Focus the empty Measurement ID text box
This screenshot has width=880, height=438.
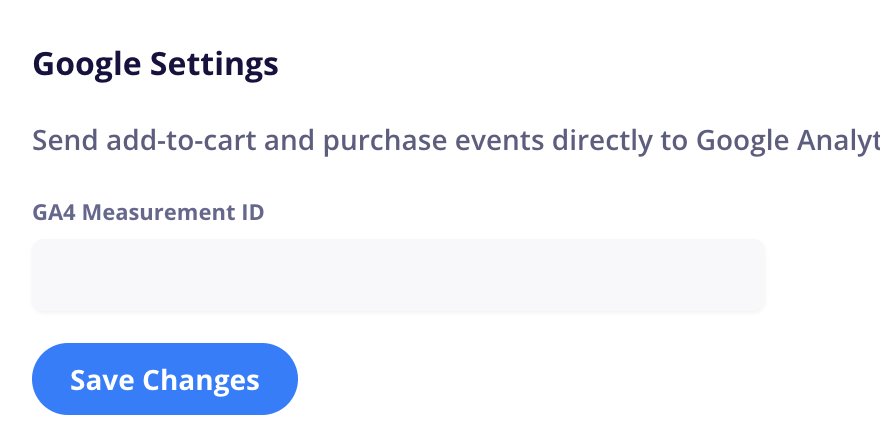[398, 275]
